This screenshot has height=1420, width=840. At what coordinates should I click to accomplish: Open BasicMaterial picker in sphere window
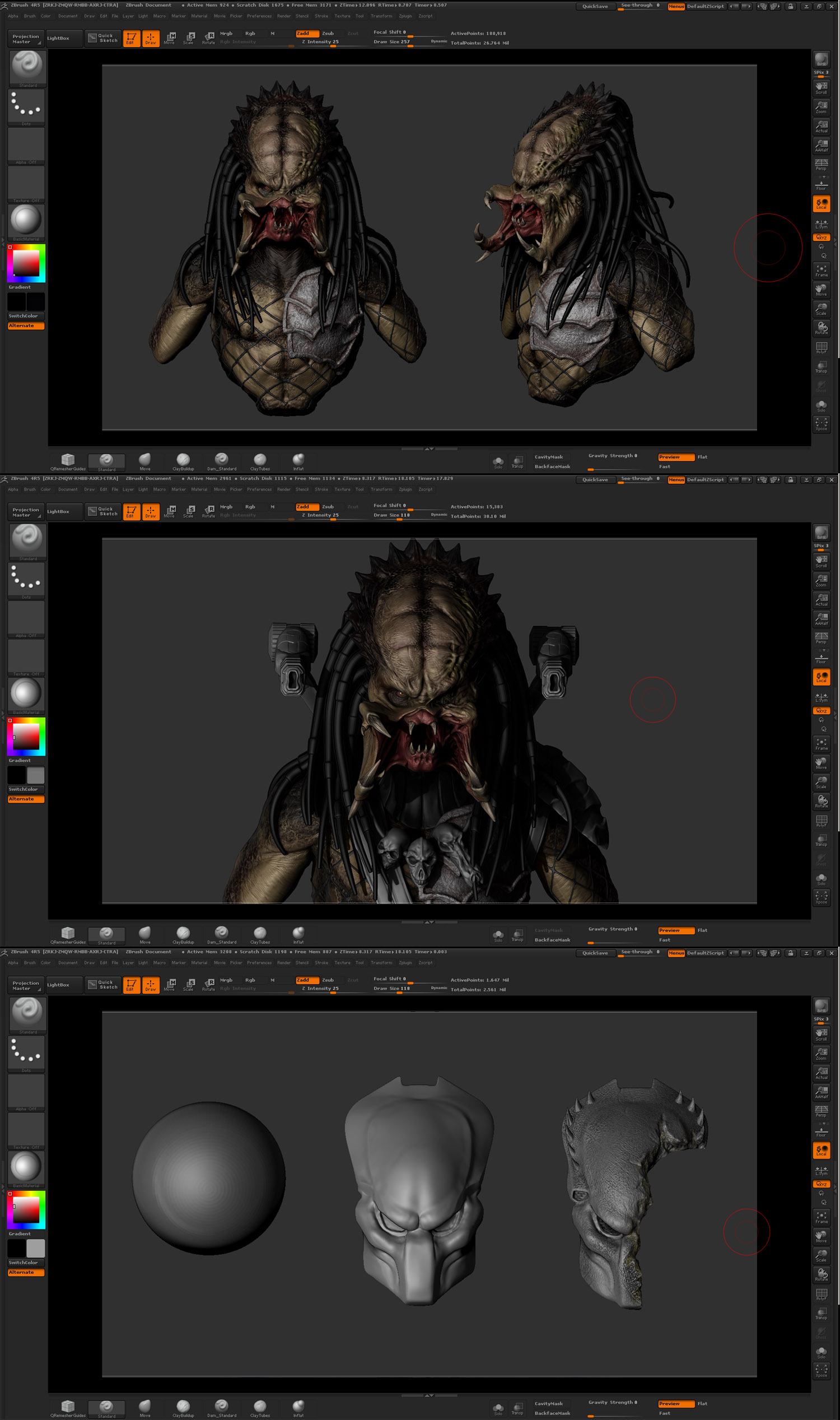coord(27,1169)
